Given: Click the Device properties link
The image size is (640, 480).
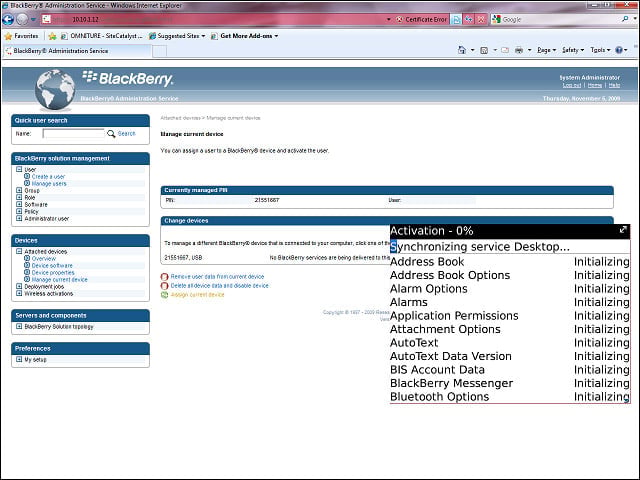Looking at the screenshot, I should click(x=53, y=273).
